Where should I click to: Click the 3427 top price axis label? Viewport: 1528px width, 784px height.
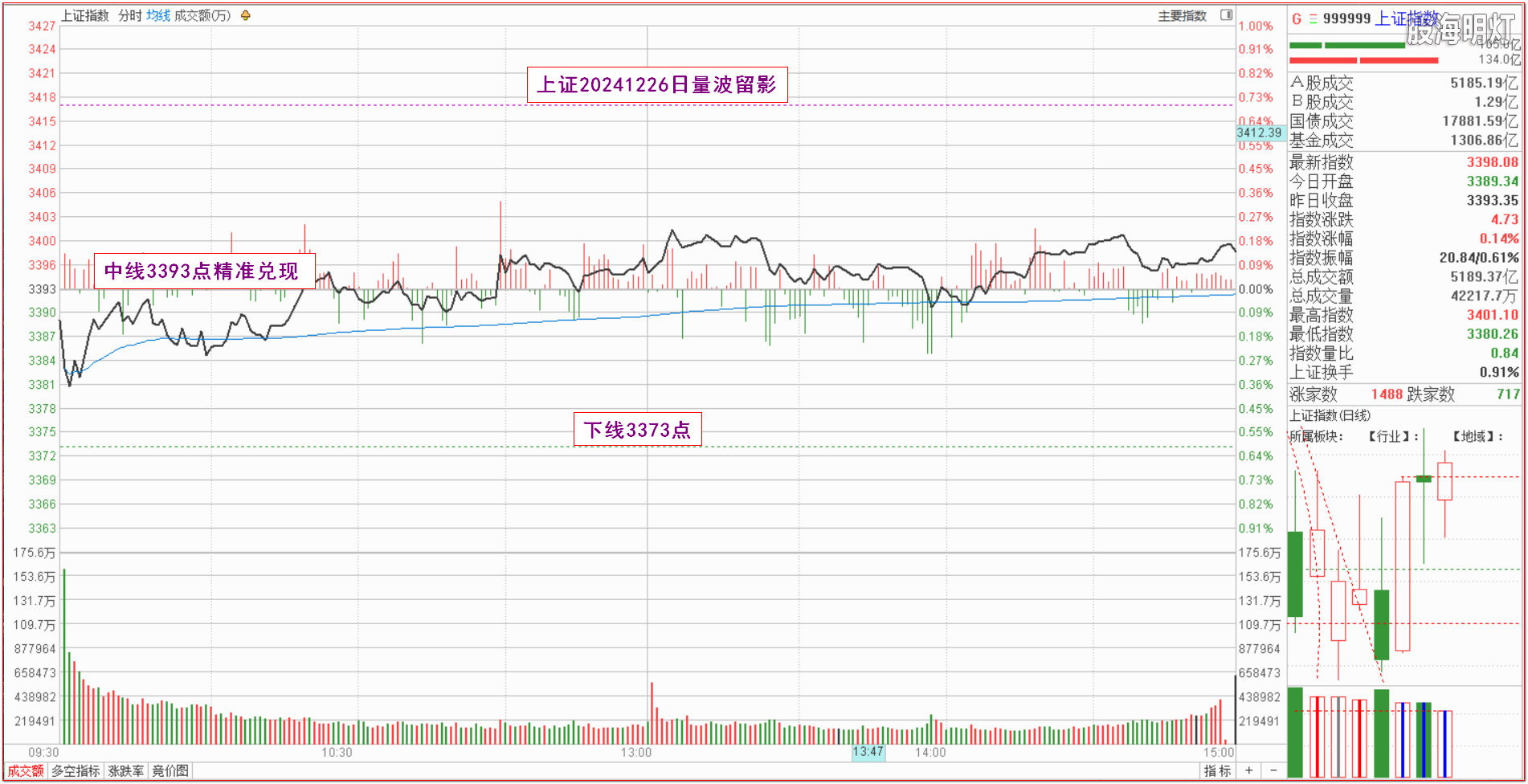43,26
